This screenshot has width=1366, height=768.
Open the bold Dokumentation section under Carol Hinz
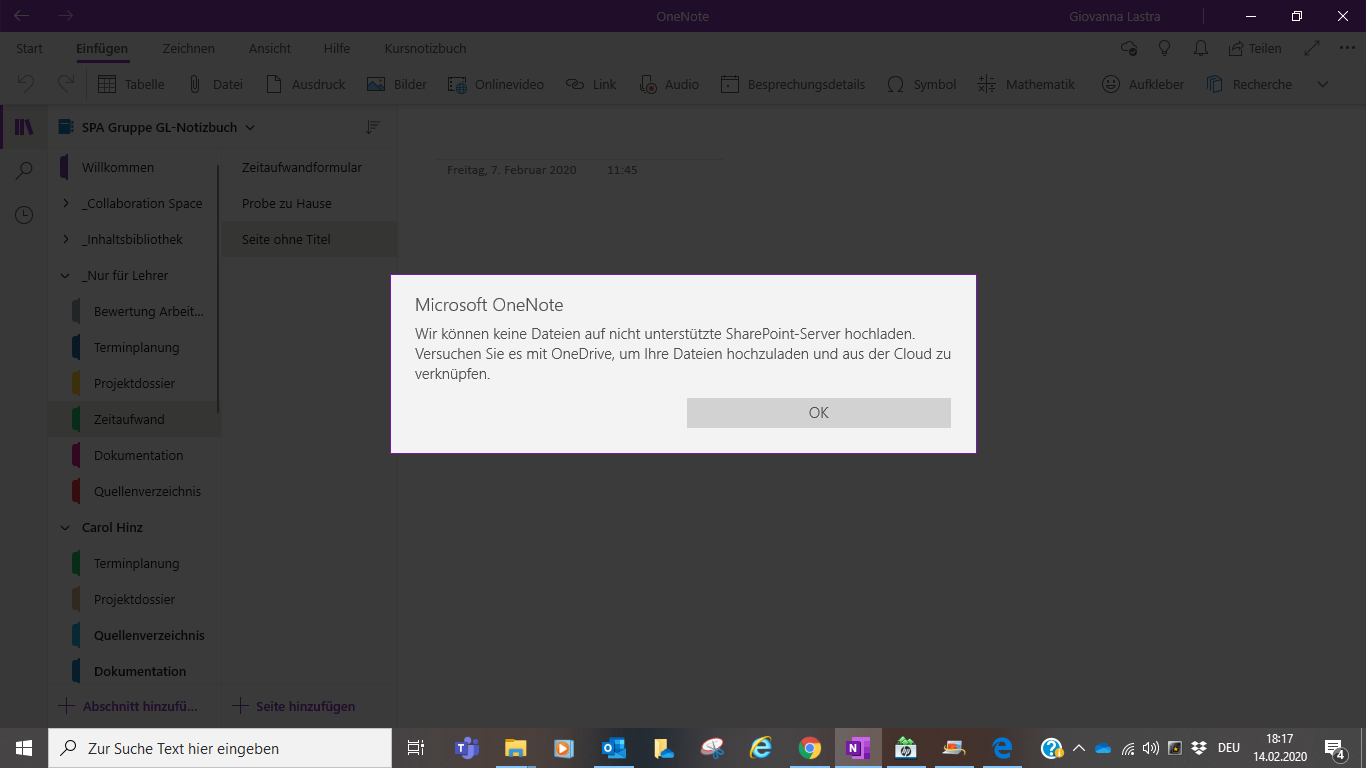tap(134, 671)
